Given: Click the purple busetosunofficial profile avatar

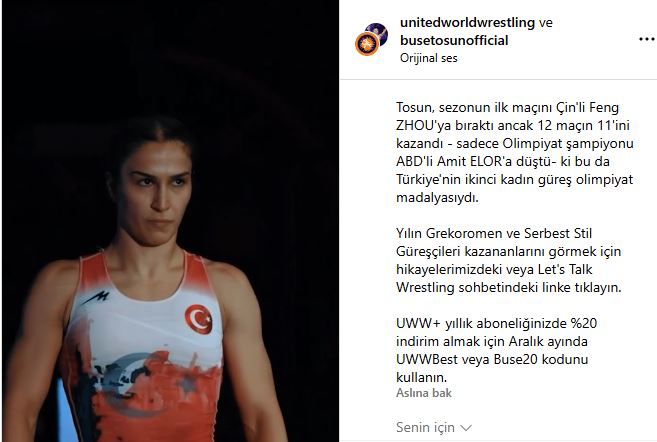Looking at the screenshot, I should pyautogui.click(x=377, y=33).
